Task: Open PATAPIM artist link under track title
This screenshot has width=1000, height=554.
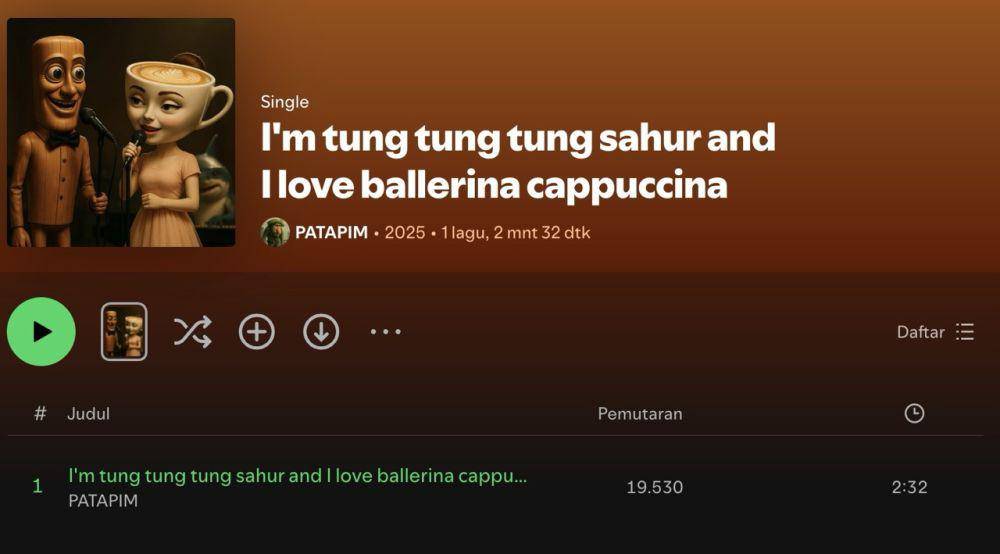Action: pos(103,501)
